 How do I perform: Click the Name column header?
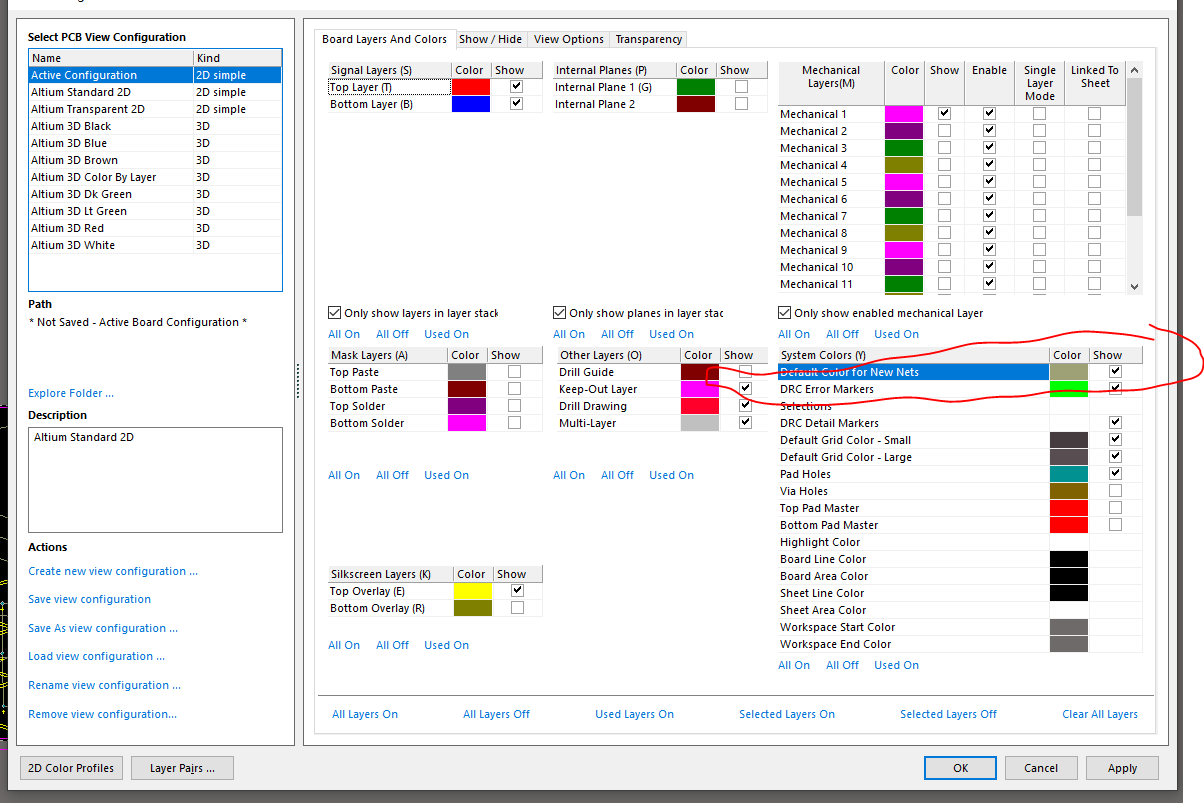tap(110, 58)
